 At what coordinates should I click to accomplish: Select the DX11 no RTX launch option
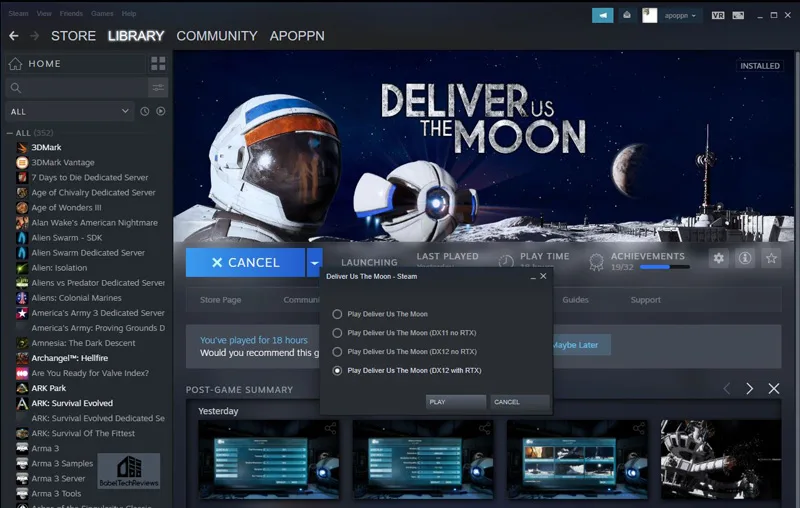[x=337, y=333]
